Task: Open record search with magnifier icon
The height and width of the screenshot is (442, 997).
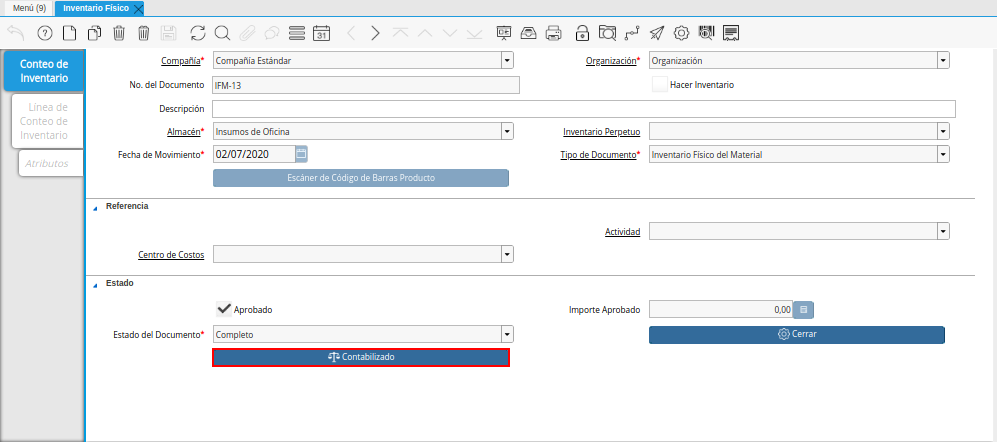Action: click(x=222, y=33)
